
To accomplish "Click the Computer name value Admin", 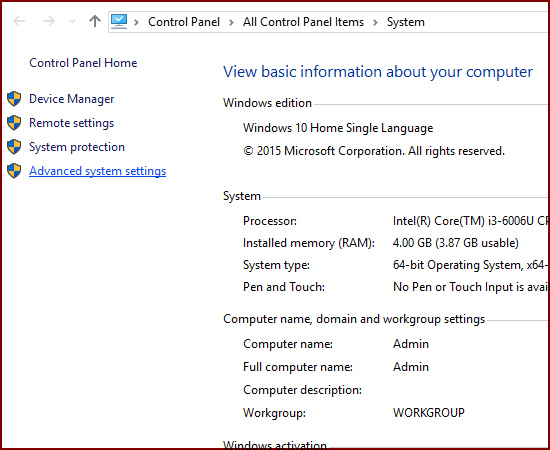I will (411, 344).
